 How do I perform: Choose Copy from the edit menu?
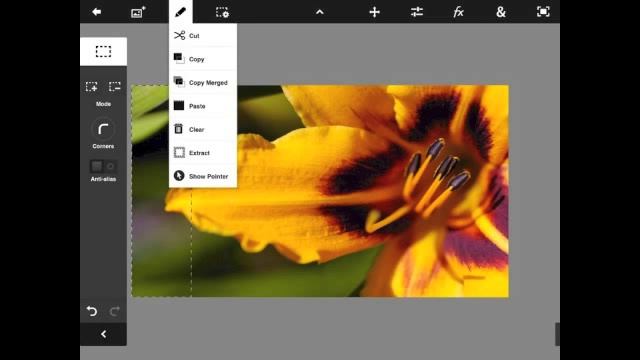[x=203, y=59]
